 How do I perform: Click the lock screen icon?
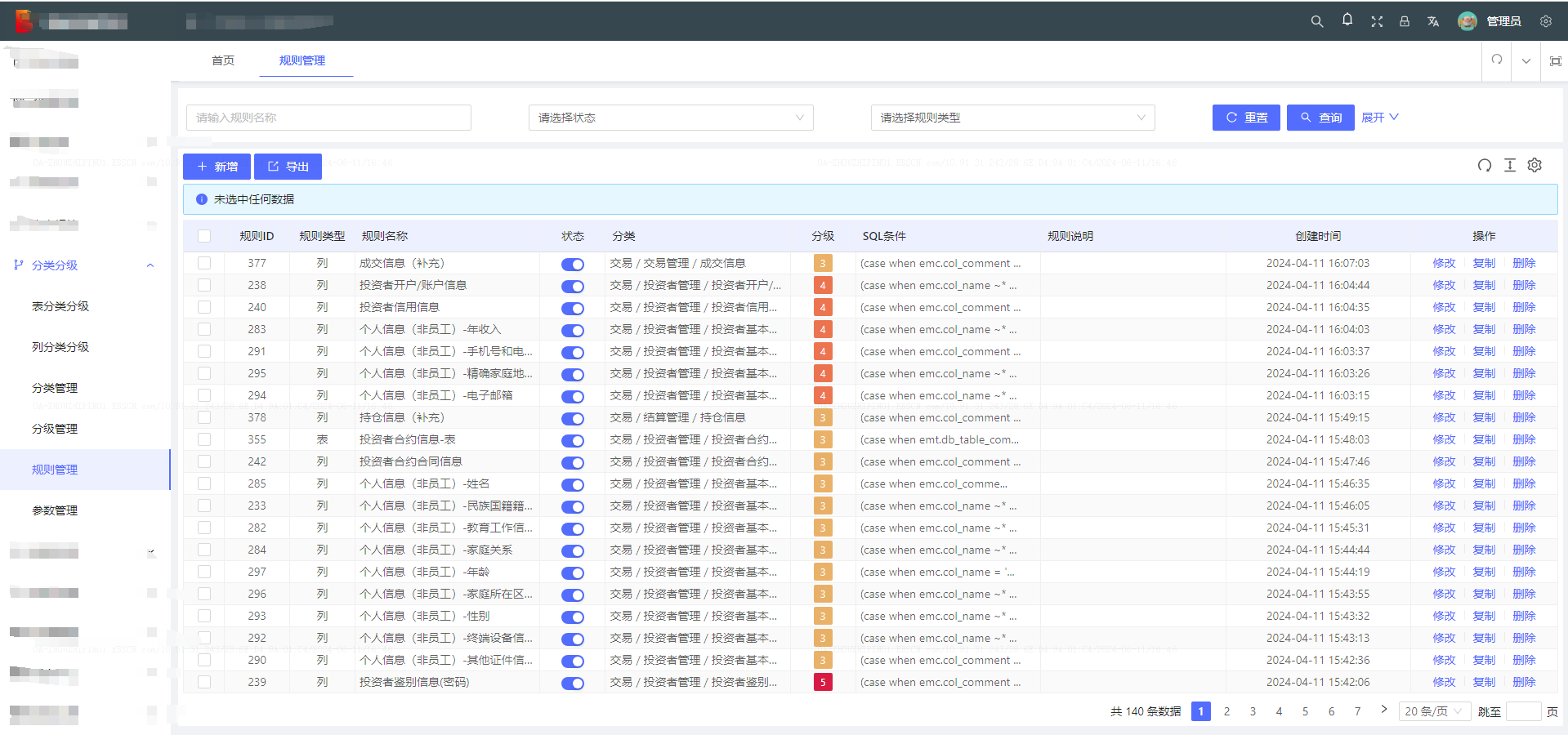coord(1404,21)
